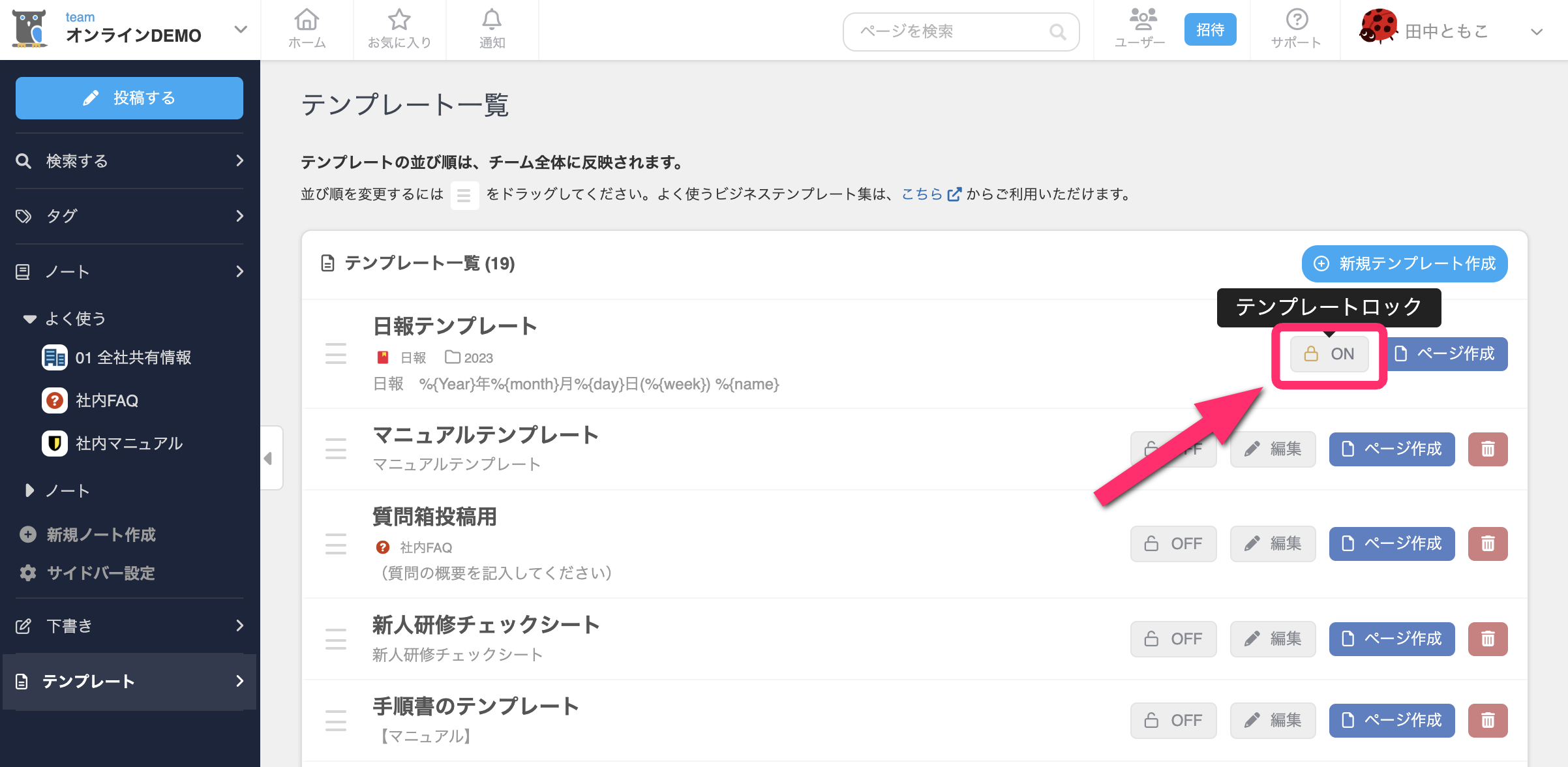Expand the ノート tree item with triangle
The image size is (1568, 767).
[29, 490]
